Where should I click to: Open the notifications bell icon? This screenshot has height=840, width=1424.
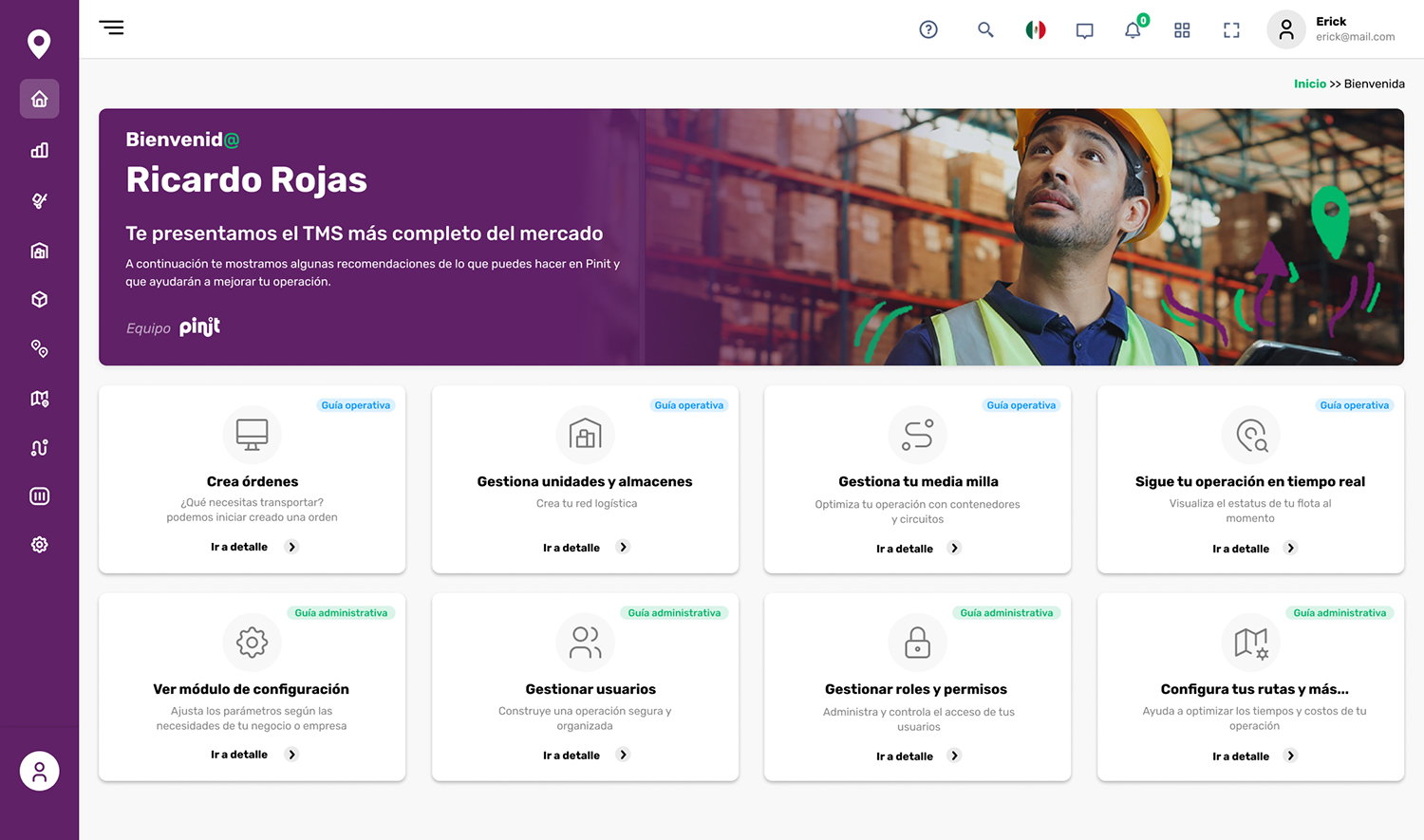tap(1133, 30)
